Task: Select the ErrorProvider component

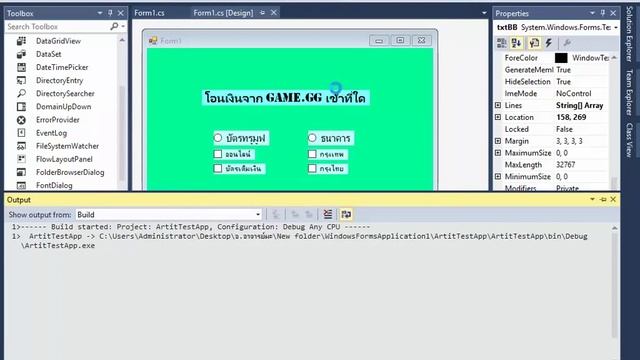Action: (58, 120)
